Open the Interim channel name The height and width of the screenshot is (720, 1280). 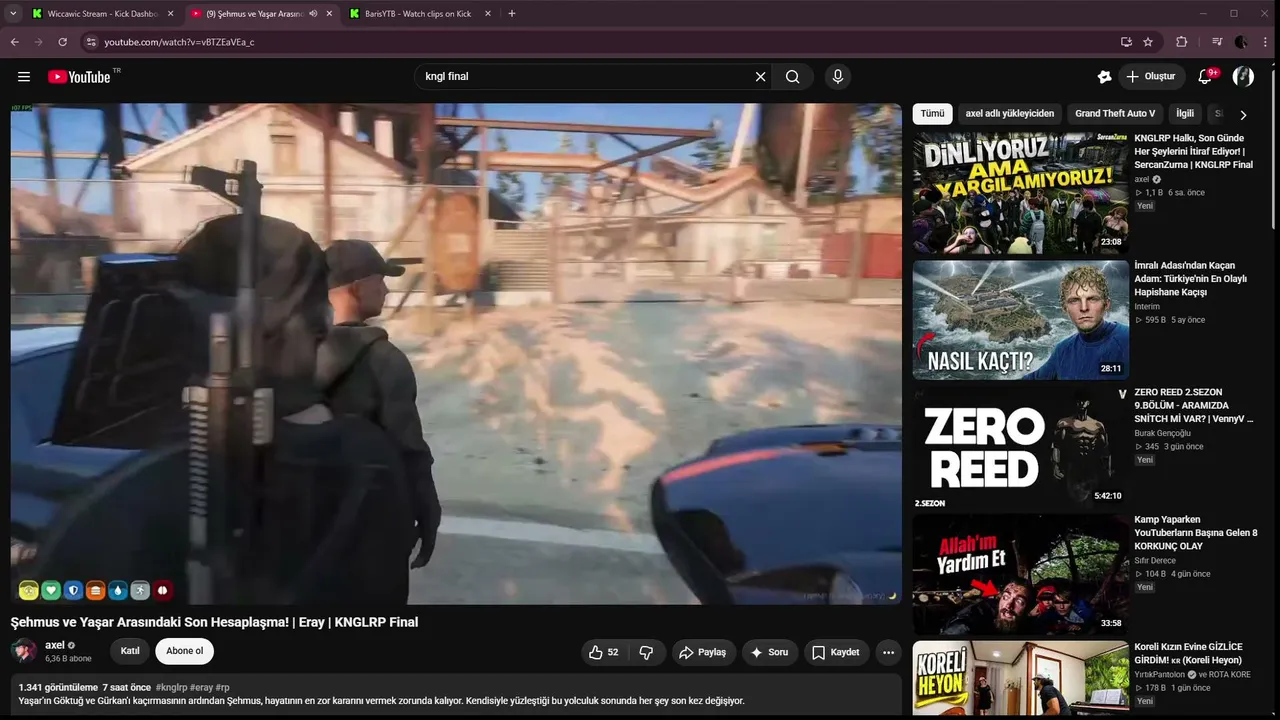[1147, 306]
